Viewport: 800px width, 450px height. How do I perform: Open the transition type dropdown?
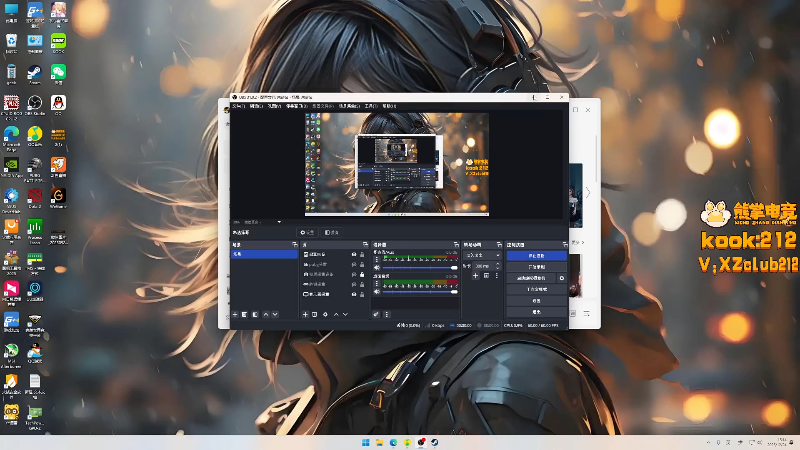pos(482,255)
